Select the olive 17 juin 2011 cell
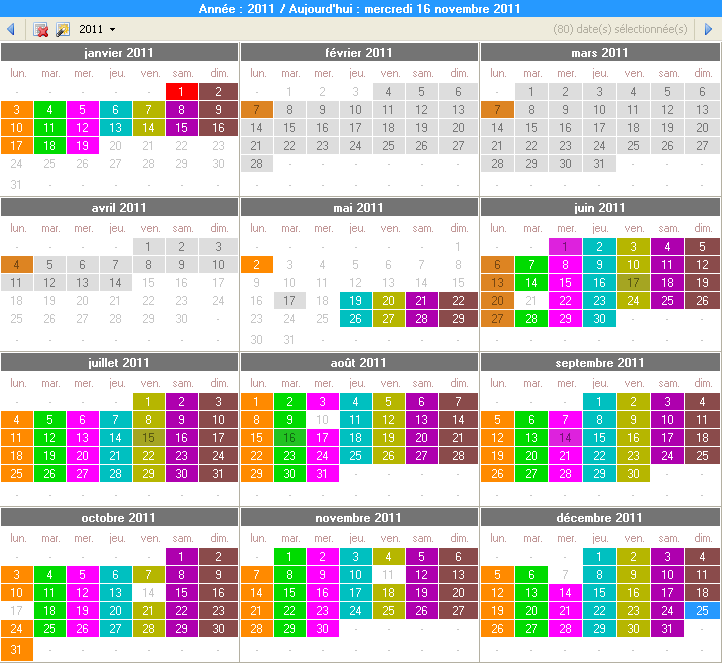This screenshot has height=663, width=722. click(x=633, y=283)
